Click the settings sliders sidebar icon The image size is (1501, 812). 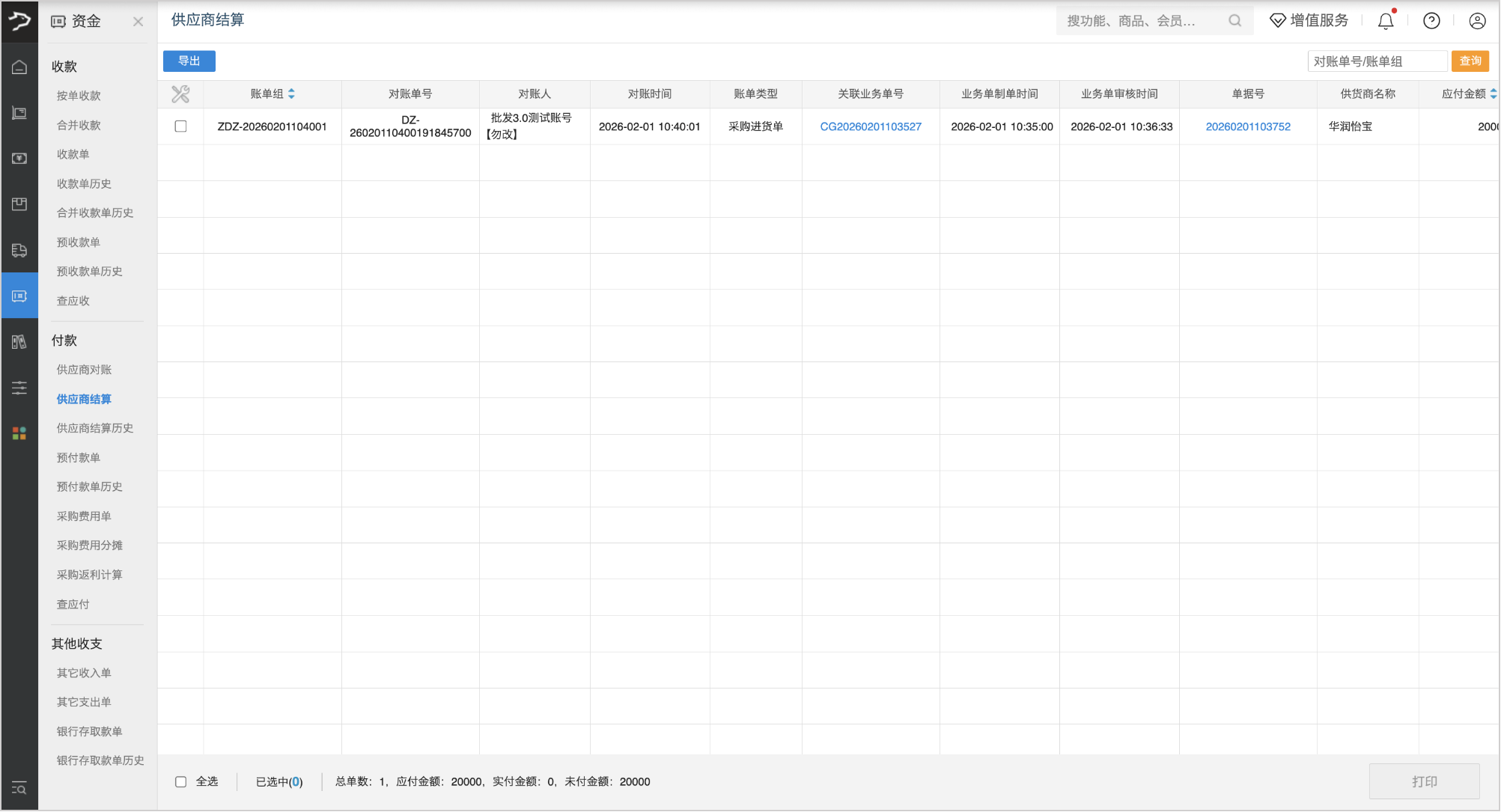pos(19,388)
